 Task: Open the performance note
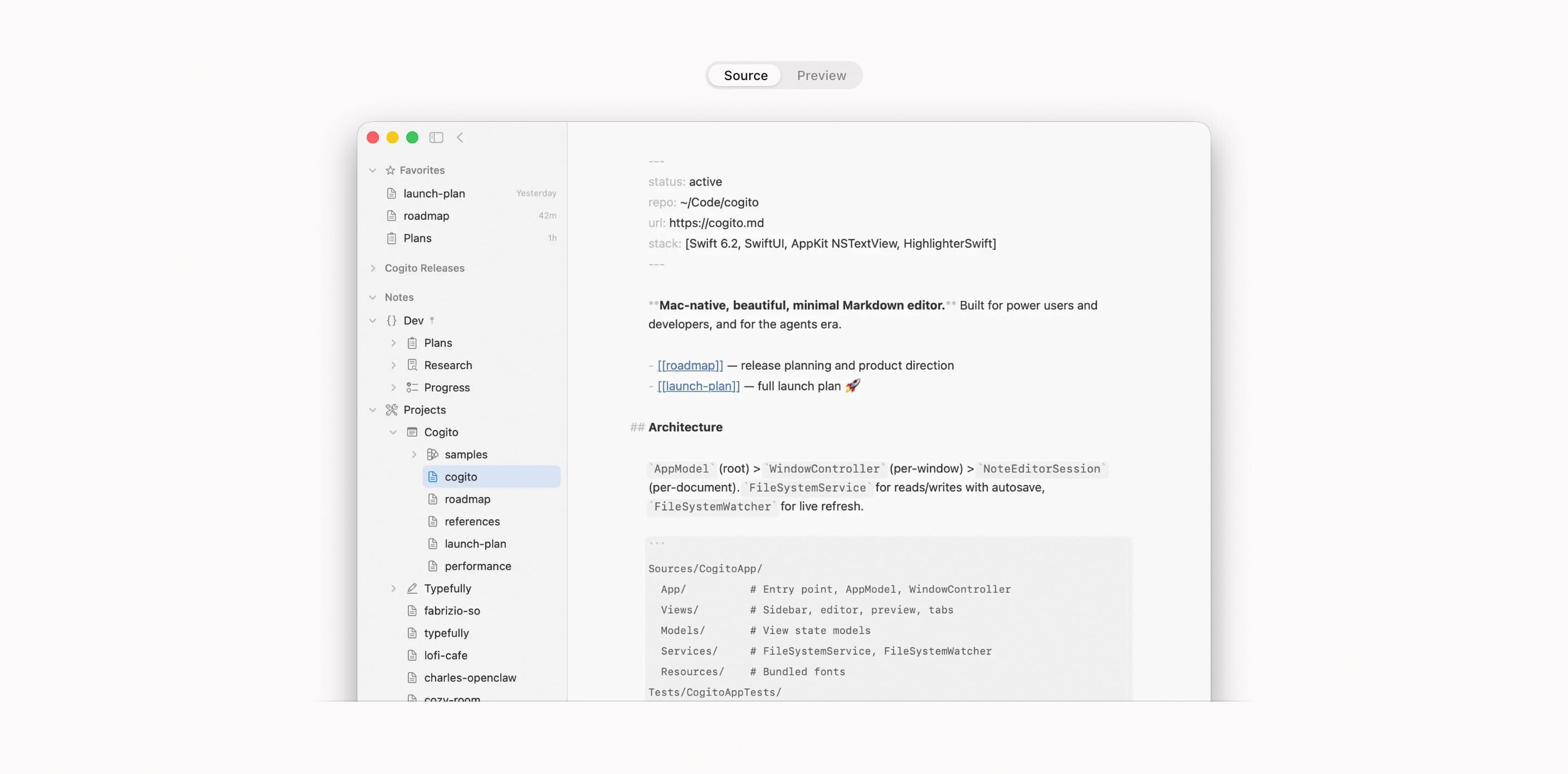[x=491, y=566]
